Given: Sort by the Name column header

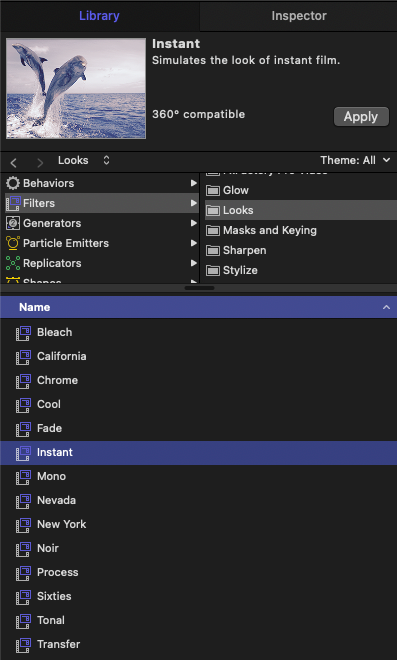Looking at the screenshot, I should 198,307.
